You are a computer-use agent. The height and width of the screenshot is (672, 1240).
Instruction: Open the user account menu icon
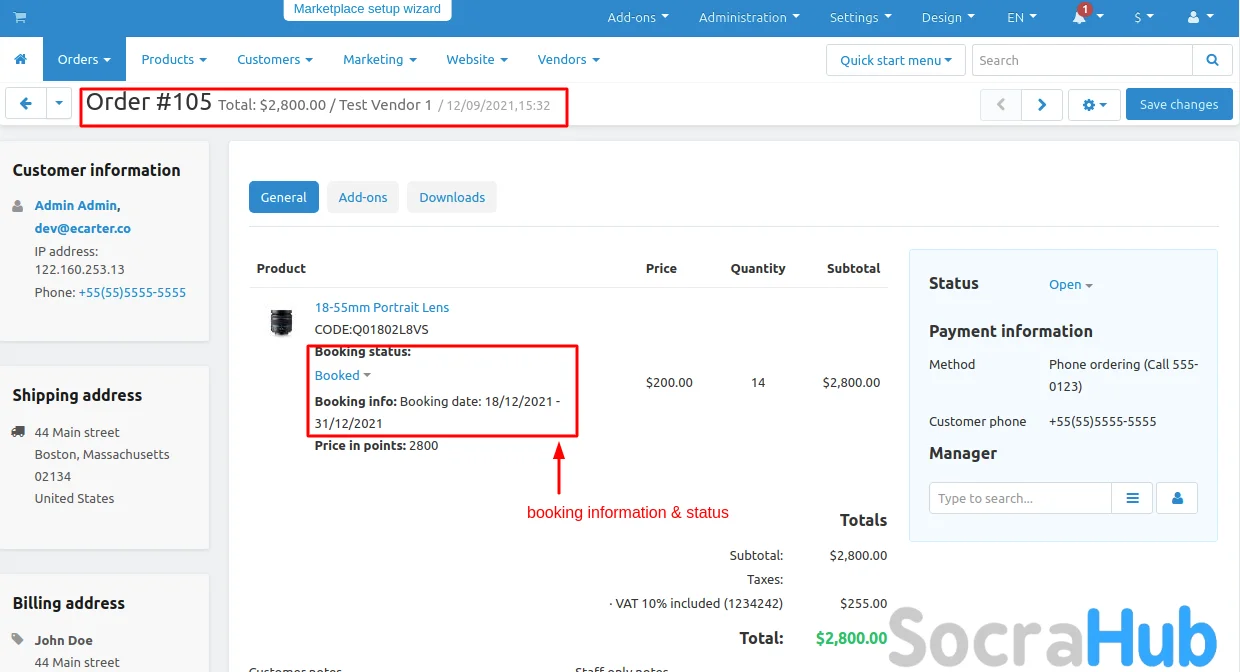pos(1197,18)
